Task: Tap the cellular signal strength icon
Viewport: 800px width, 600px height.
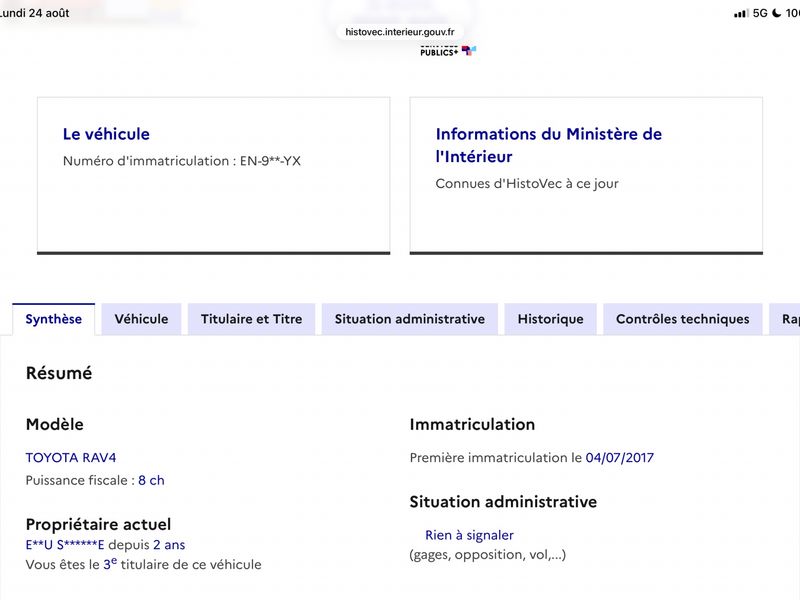Action: (x=741, y=13)
